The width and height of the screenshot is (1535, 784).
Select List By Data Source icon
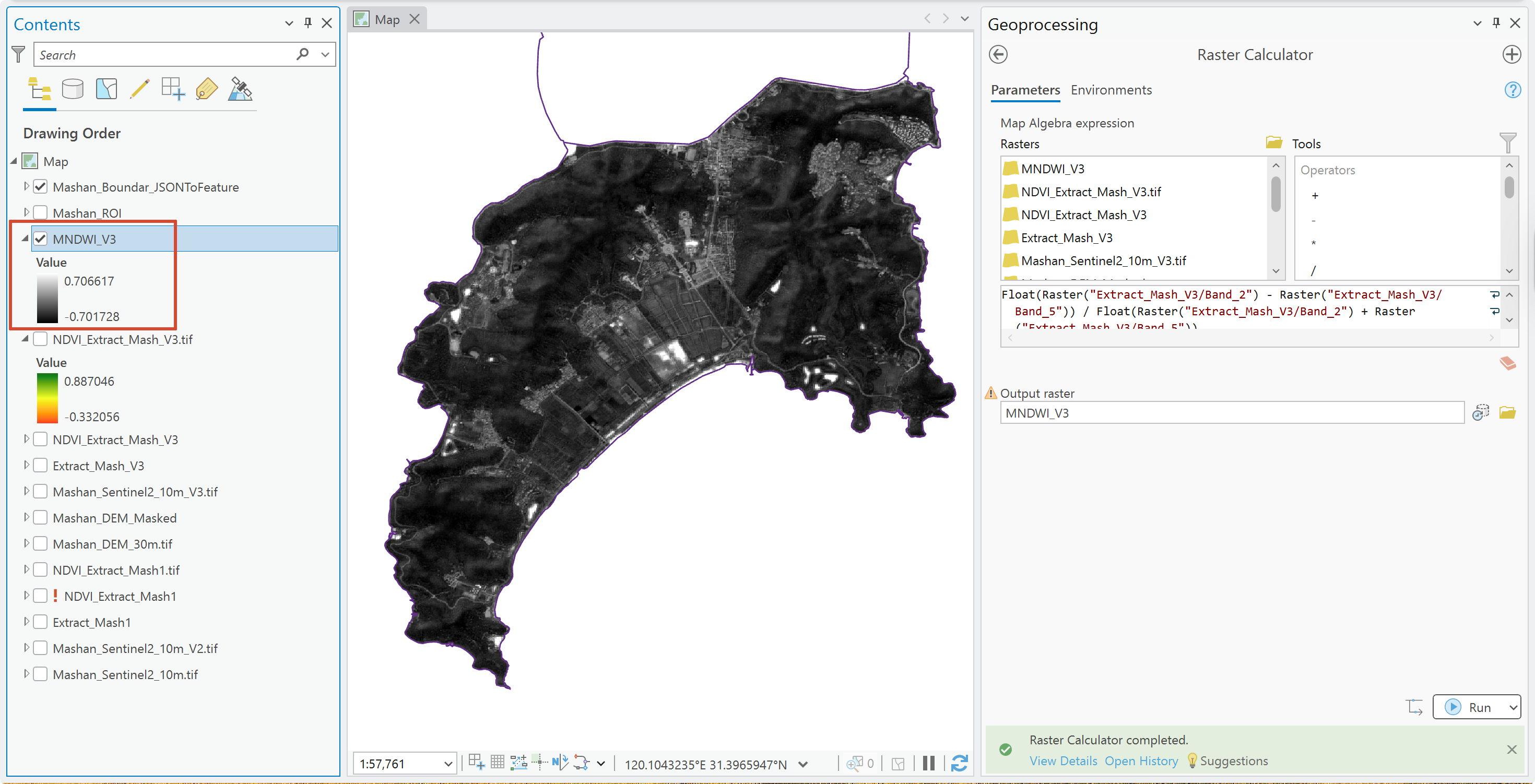(73, 89)
